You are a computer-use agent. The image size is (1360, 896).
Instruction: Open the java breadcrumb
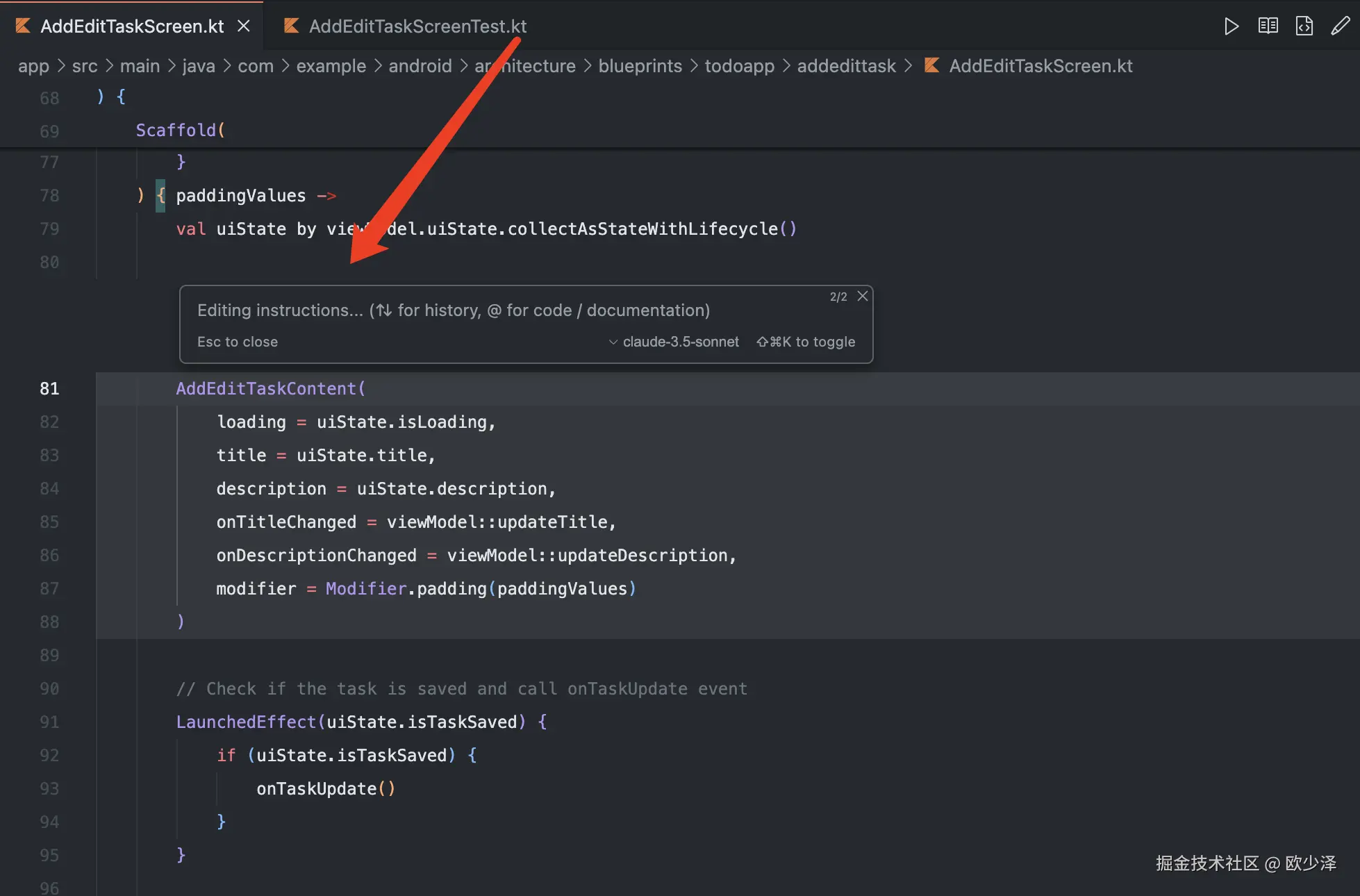pyautogui.click(x=199, y=66)
